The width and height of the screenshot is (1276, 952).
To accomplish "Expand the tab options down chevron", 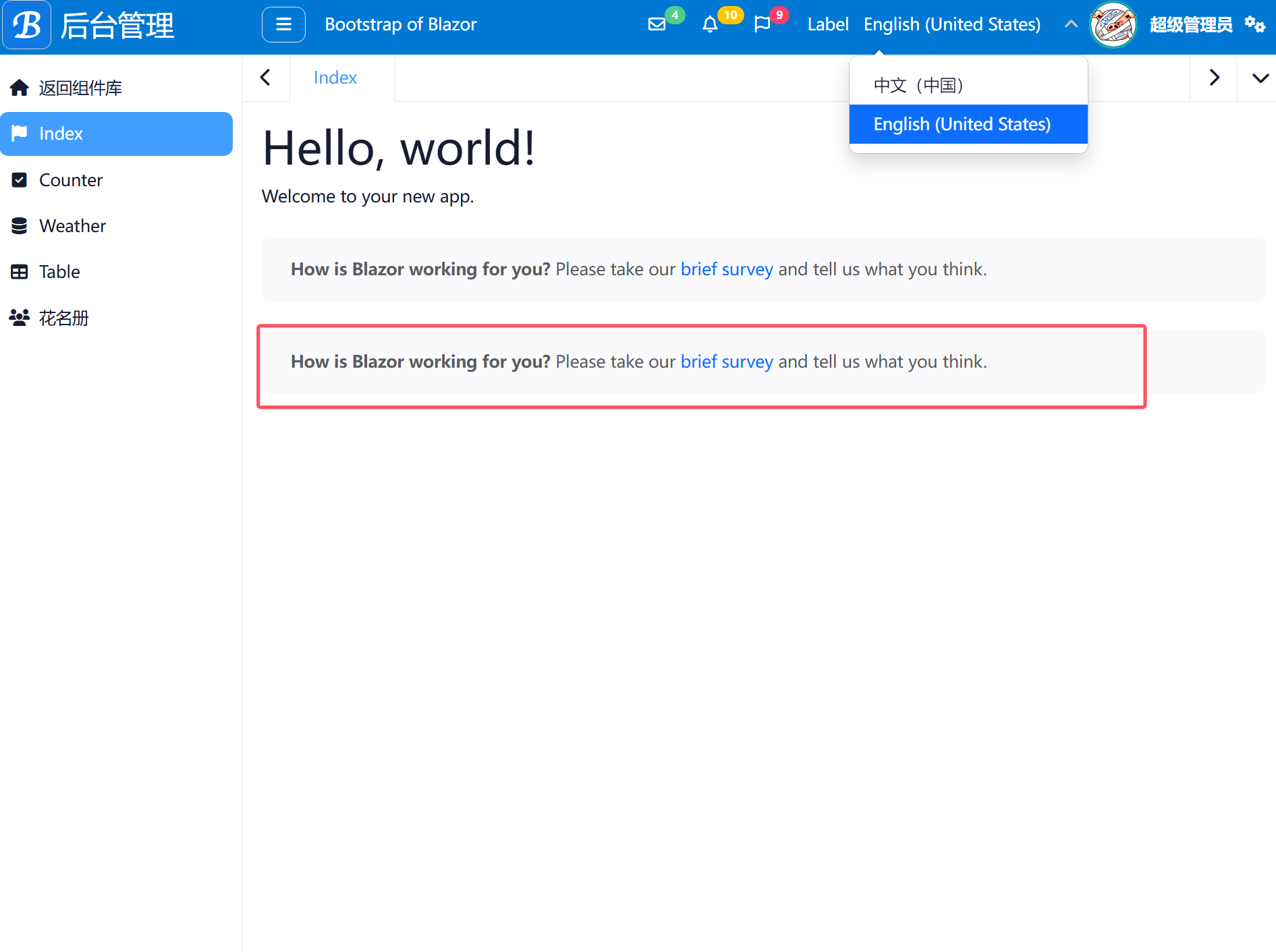I will pos(1260,78).
